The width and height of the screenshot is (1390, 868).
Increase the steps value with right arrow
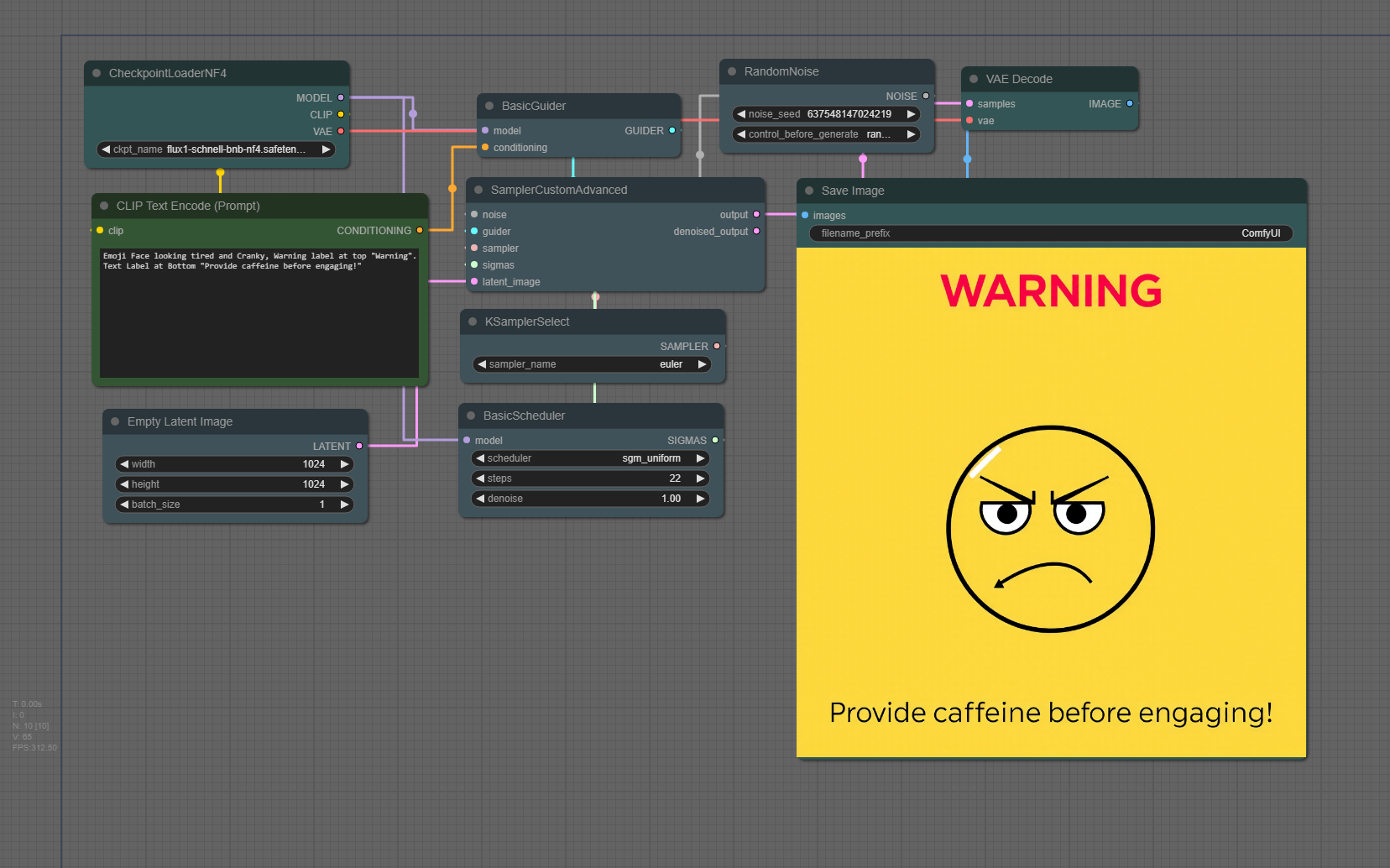[700, 478]
